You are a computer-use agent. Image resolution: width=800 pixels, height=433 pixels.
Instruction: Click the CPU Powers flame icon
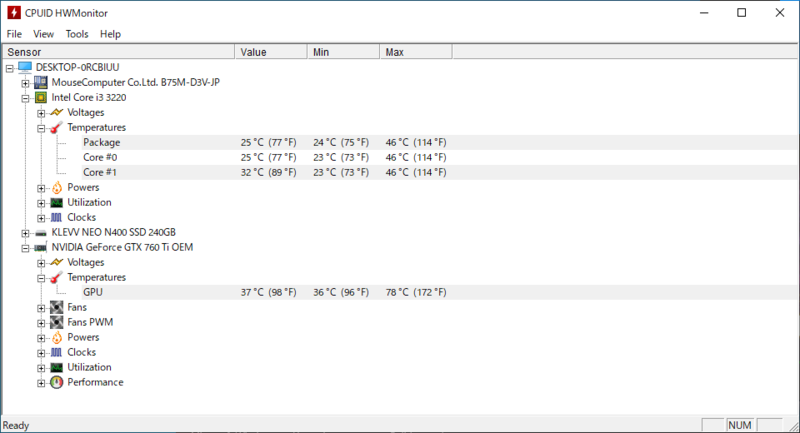[57, 187]
